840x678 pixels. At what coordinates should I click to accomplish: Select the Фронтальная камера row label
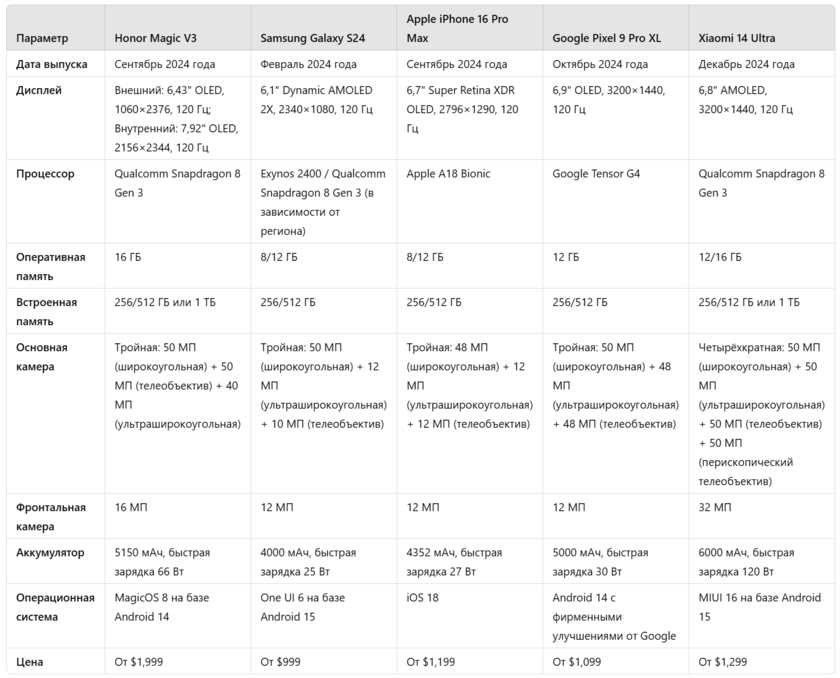(x=51, y=516)
